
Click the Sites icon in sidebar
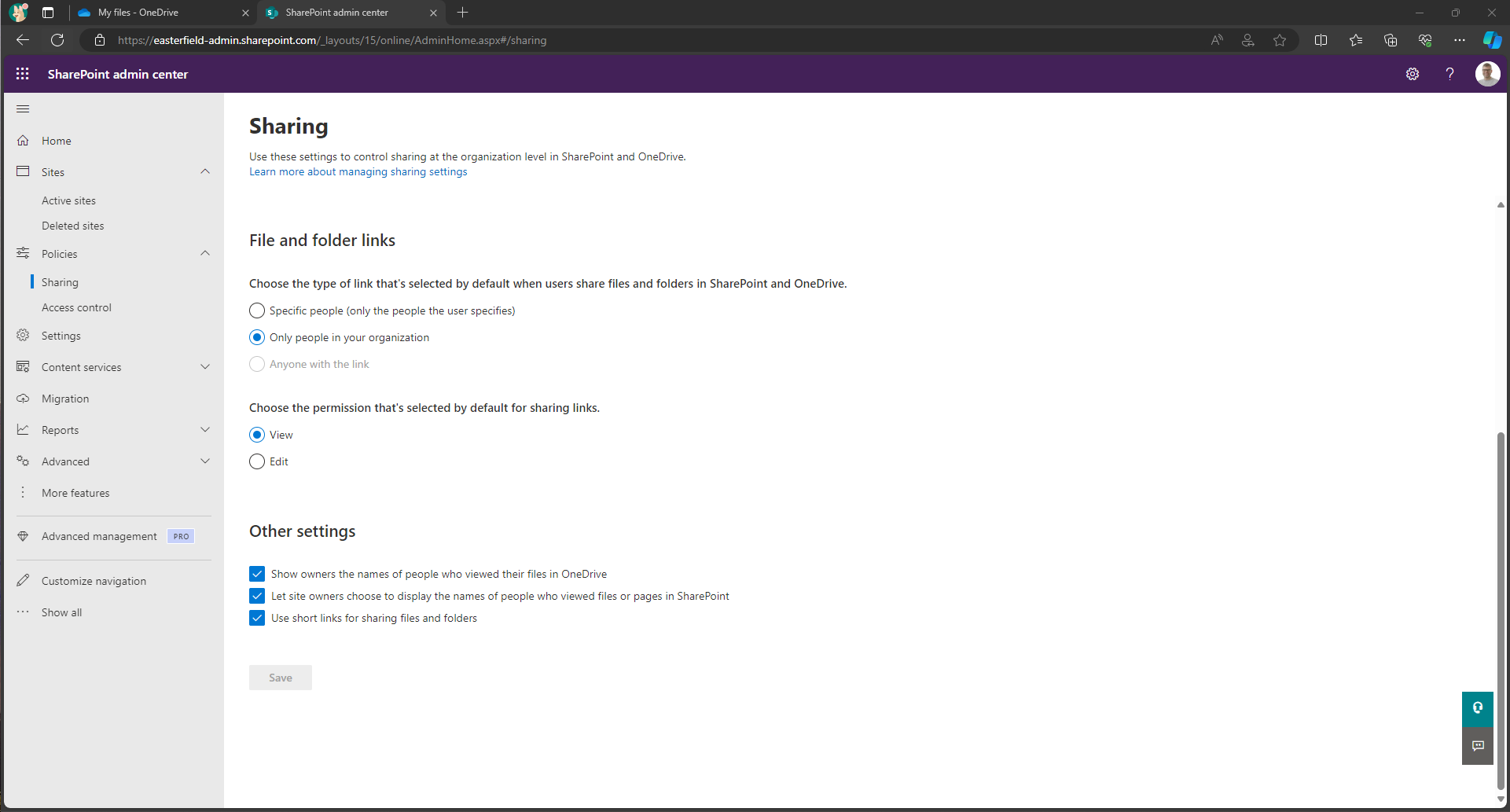coord(23,171)
